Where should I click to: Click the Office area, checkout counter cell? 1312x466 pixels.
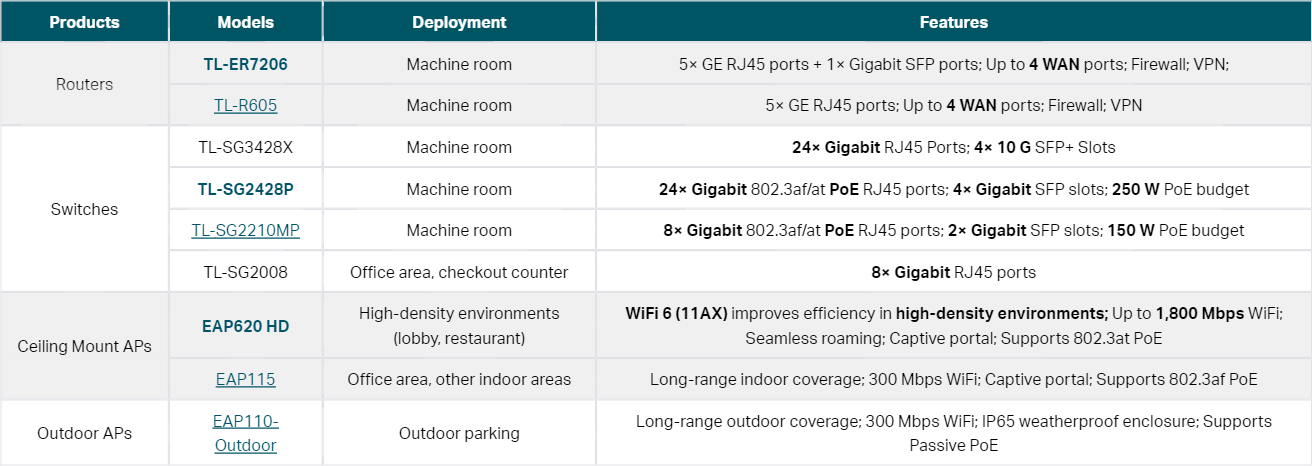click(459, 272)
